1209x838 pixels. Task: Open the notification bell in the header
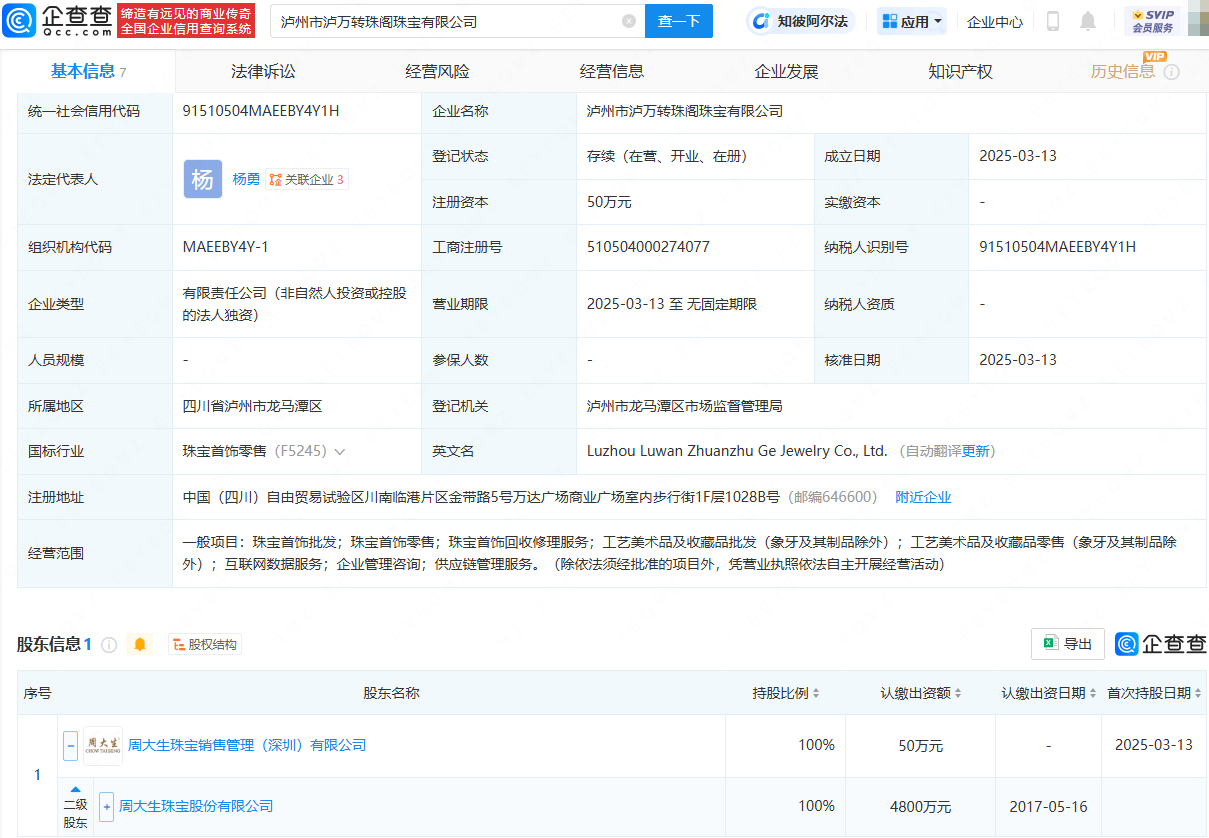1088,21
